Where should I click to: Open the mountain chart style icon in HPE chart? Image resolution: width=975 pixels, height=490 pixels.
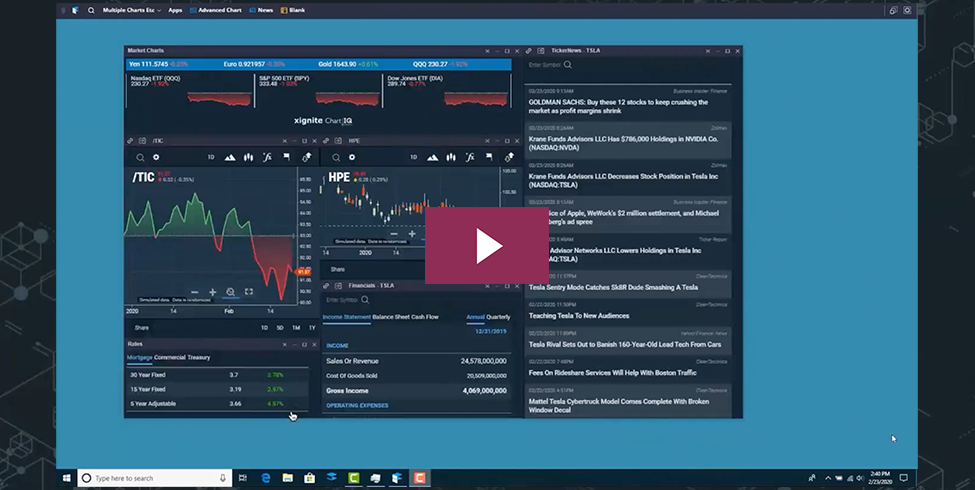tap(432, 157)
